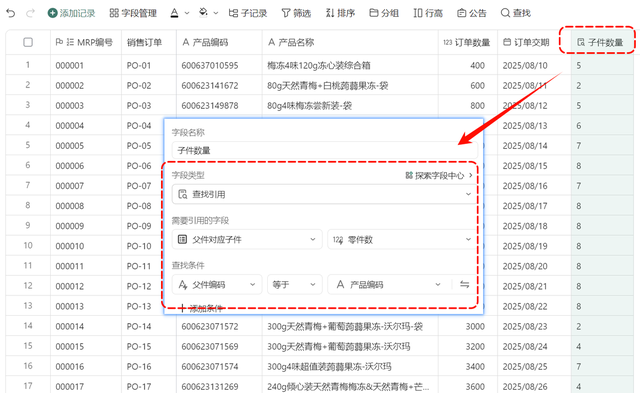Open the 父件对应子件 table dropdown
Image resolution: width=640 pixels, height=393 pixels.
(x=247, y=240)
